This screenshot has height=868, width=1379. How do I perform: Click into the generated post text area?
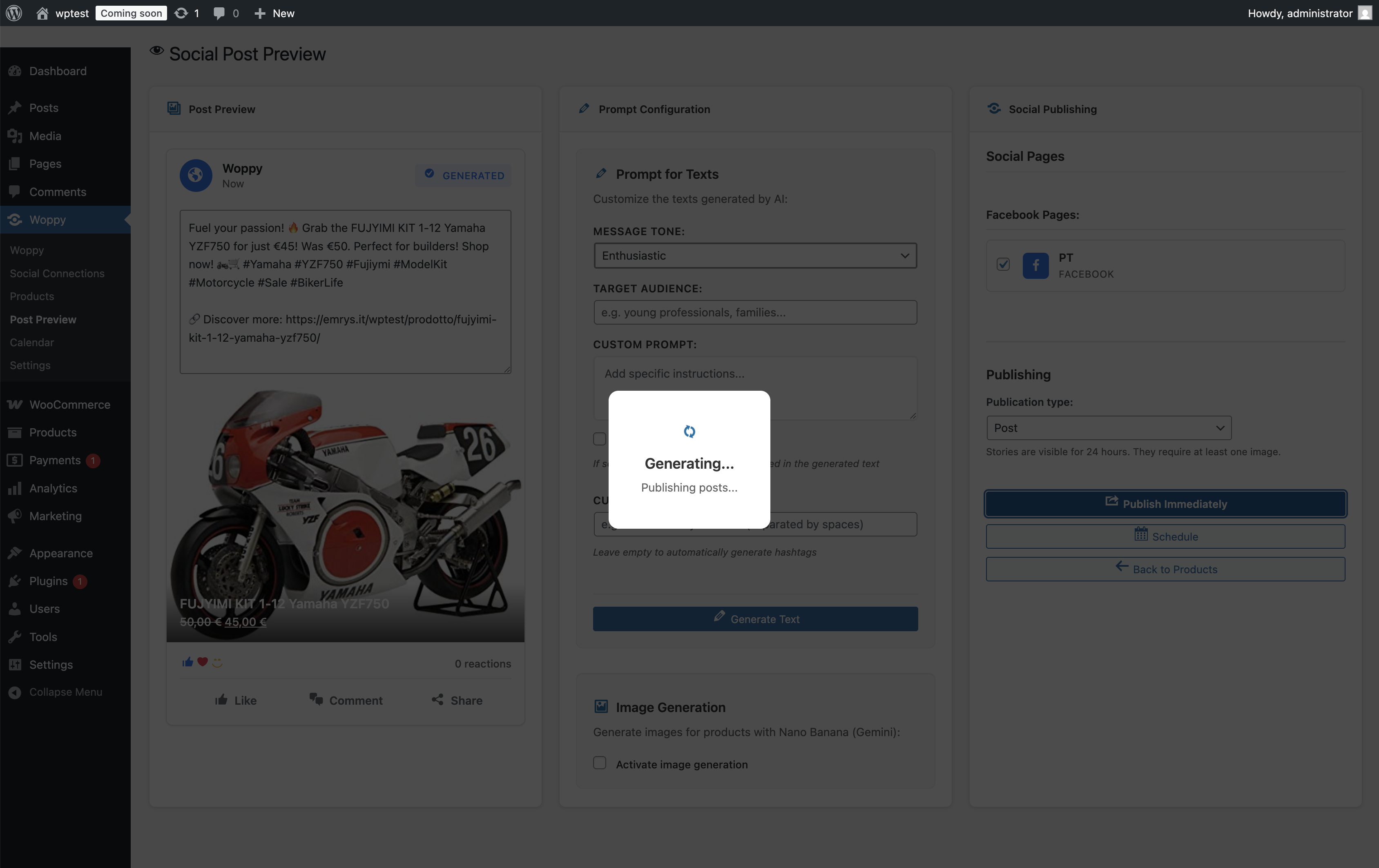click(x=345, y=292)
